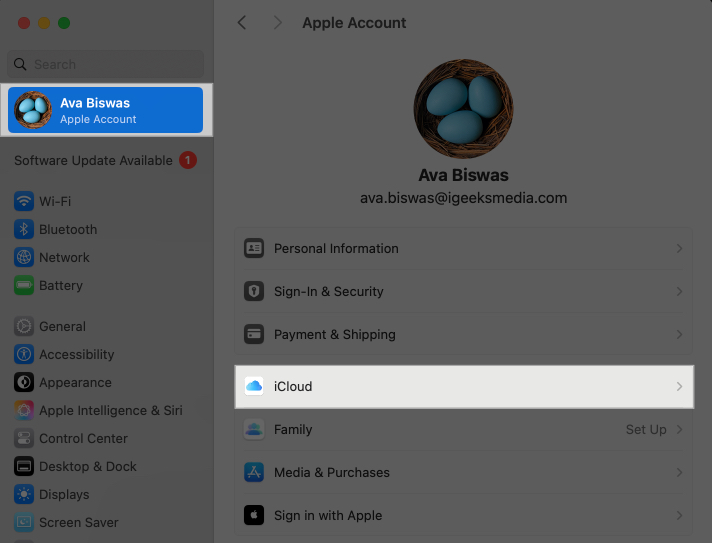The image size is (712, 543).
Task: Click the Desktop & Dock label
Action: tap(88, 466)
